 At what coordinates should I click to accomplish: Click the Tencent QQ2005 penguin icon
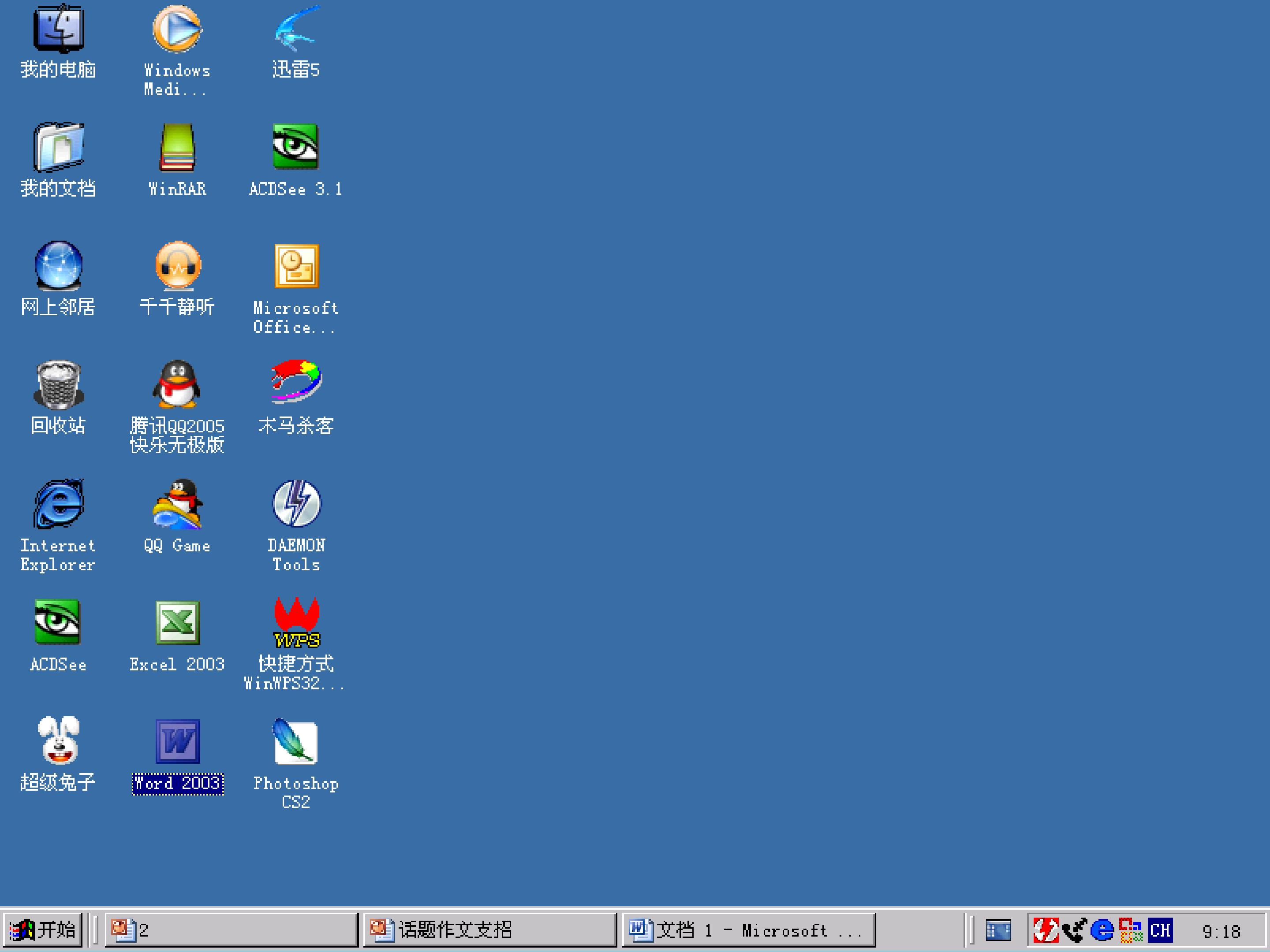click(x=177, y=384)
